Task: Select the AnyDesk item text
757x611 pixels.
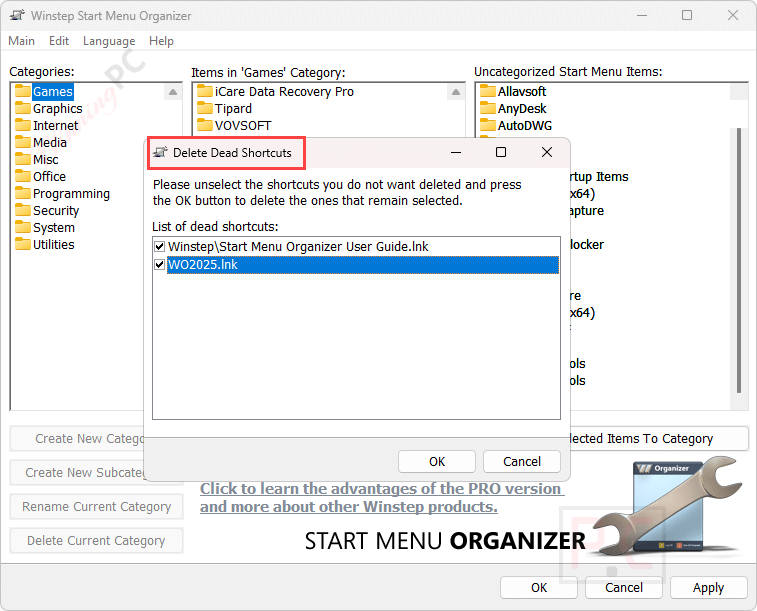Action: point(522,109)
